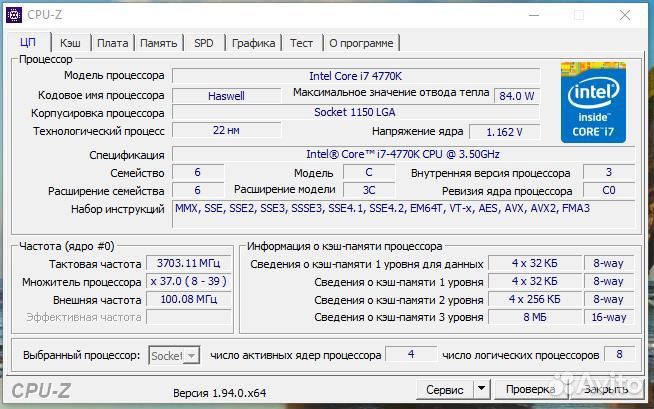Click the multiplier value x 37.0 ( 8 - 39 )
The image size is (654, 409).
189,281
